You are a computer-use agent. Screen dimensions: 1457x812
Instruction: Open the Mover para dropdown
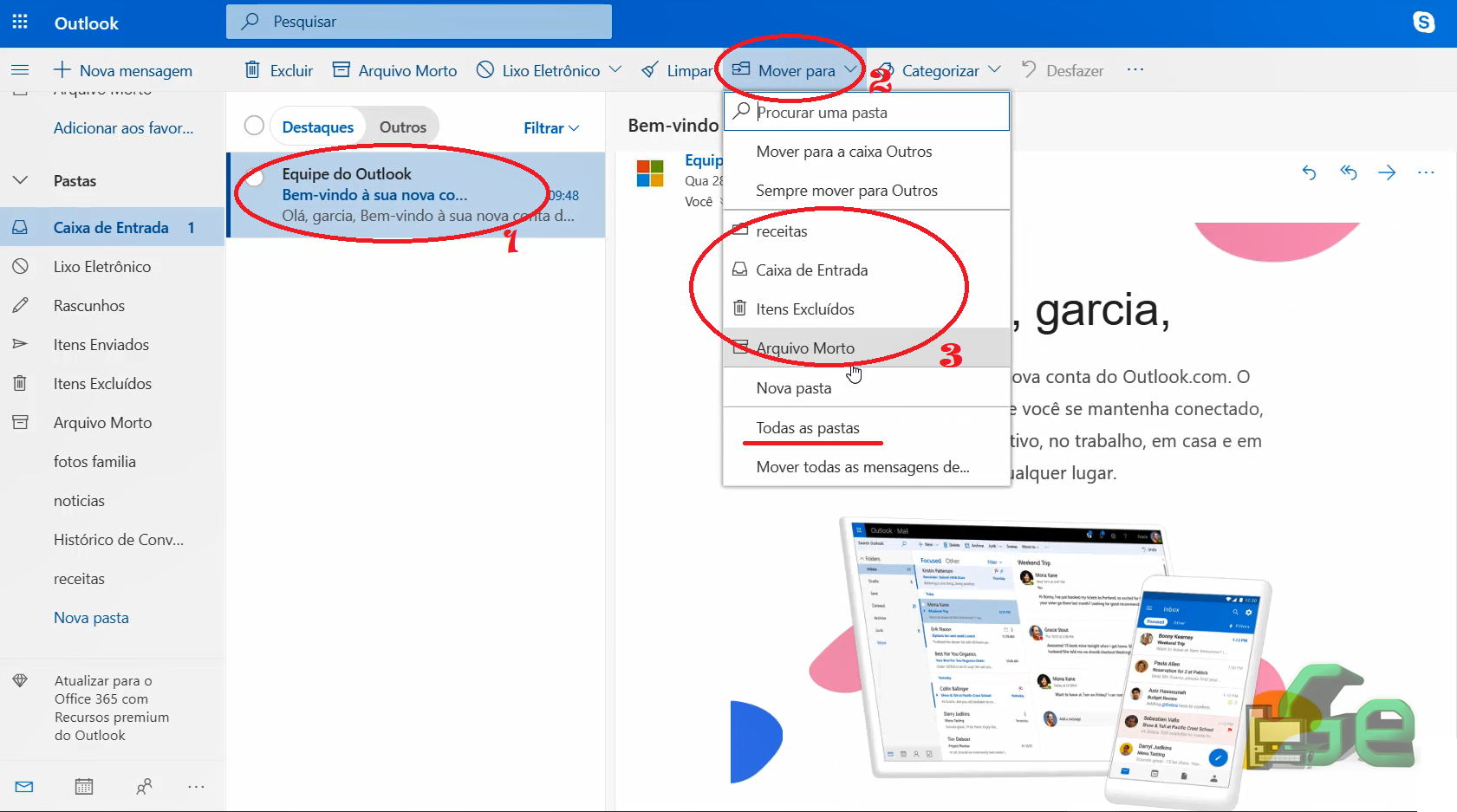[x=795, y=70]
